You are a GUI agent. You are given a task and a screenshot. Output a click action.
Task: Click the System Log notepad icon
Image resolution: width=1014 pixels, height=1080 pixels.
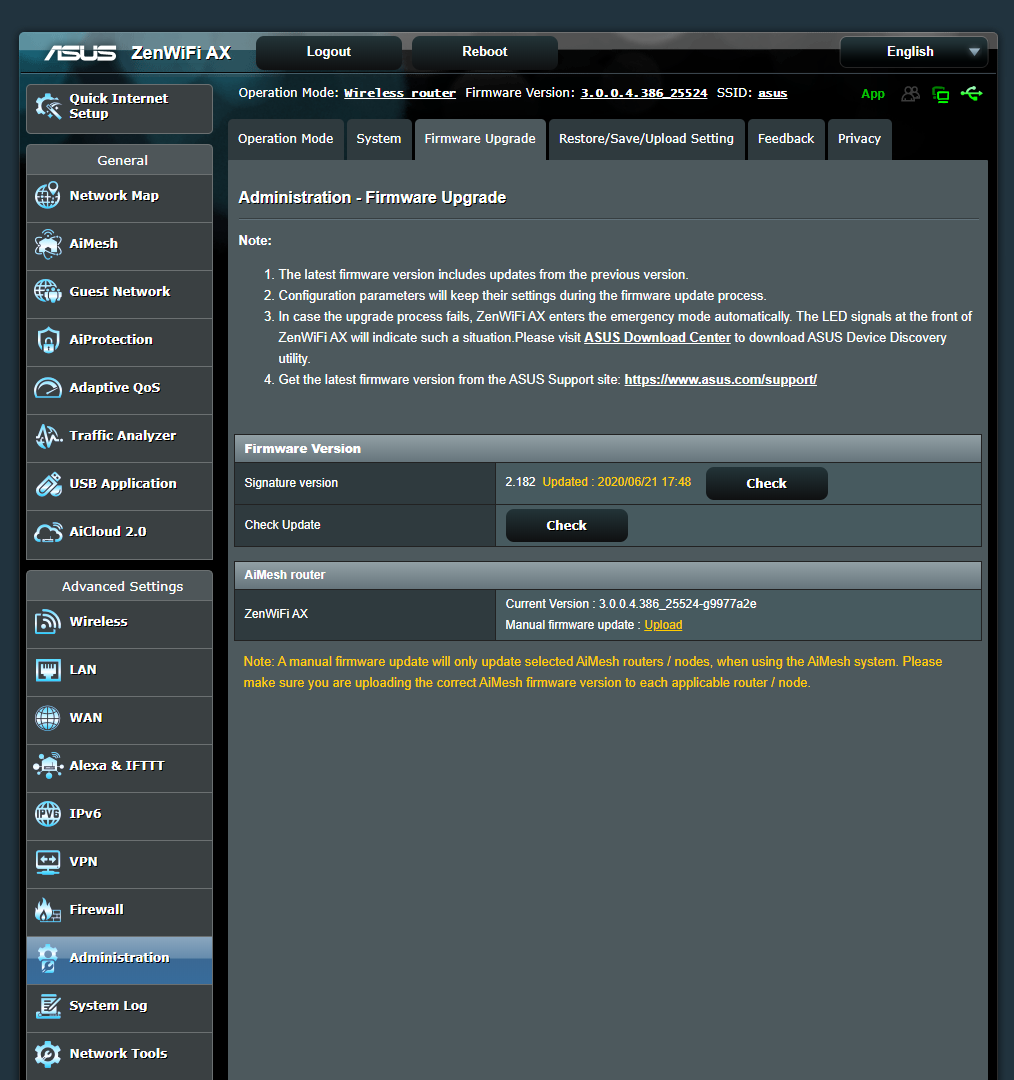[48, 1006]
